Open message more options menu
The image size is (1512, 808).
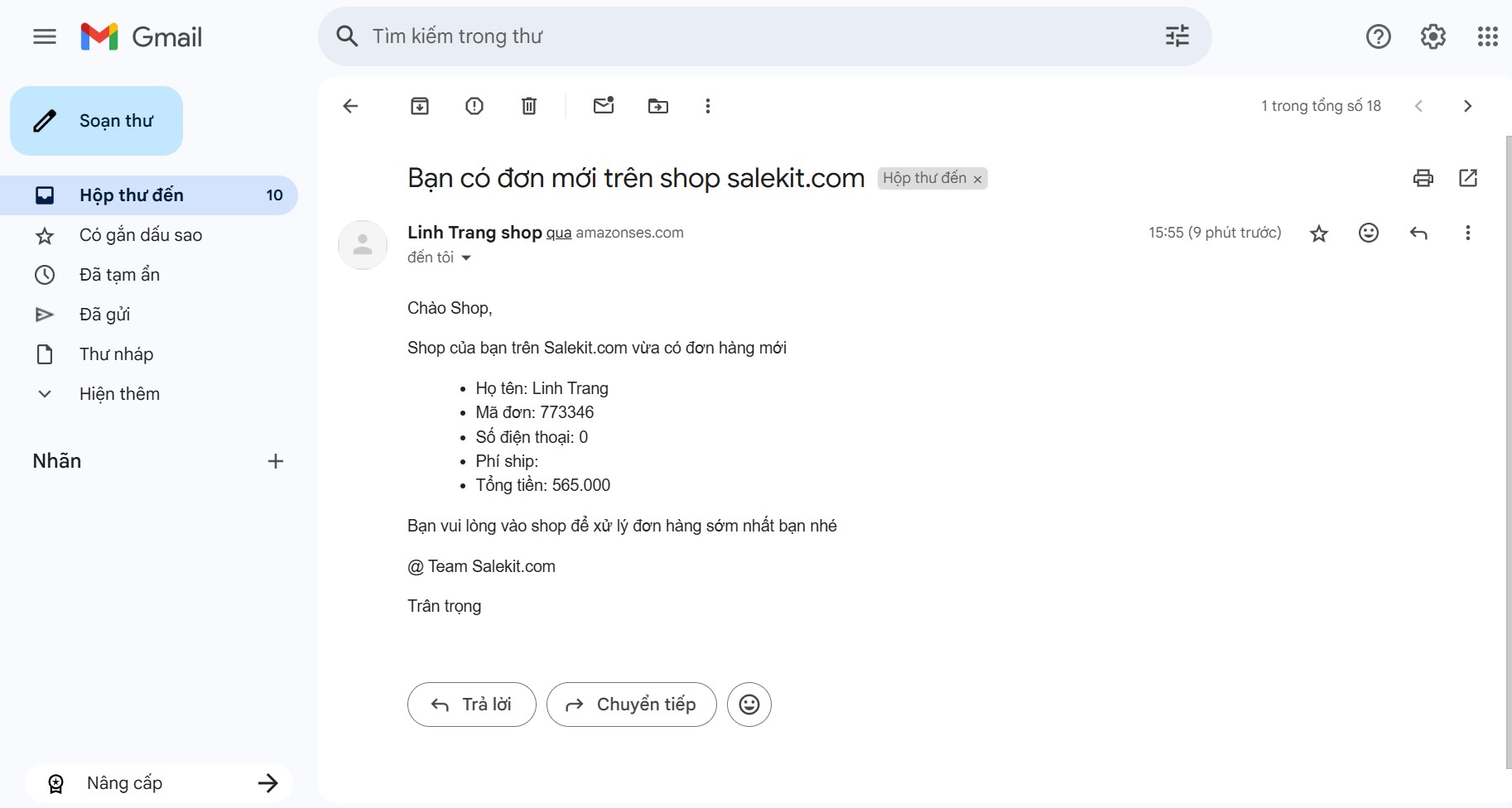pos(1468,233)
